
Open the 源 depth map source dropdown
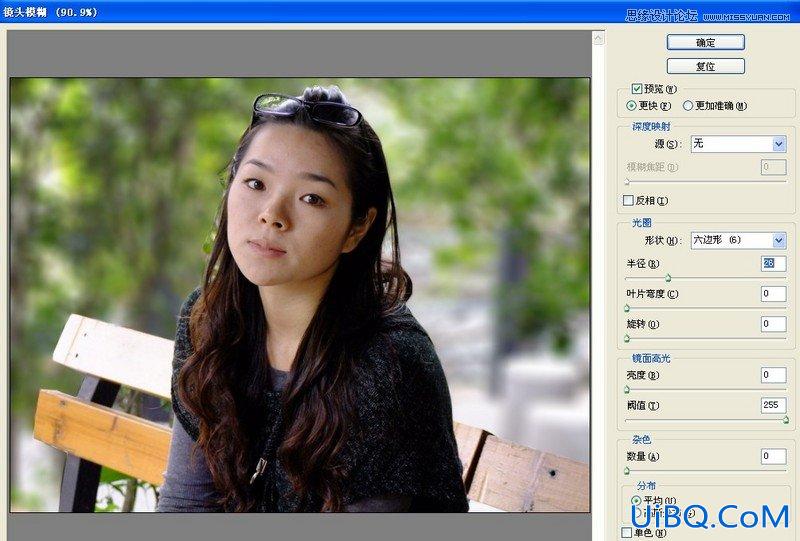[x=738, y=144]
